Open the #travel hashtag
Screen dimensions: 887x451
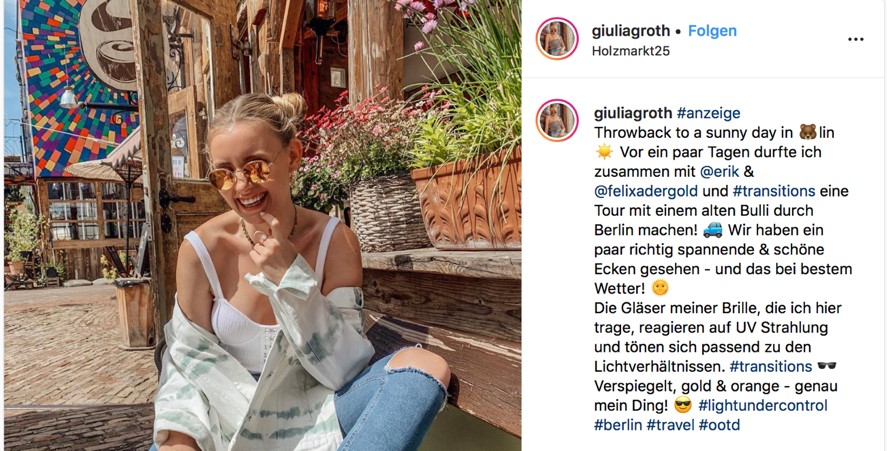point(670,425)
